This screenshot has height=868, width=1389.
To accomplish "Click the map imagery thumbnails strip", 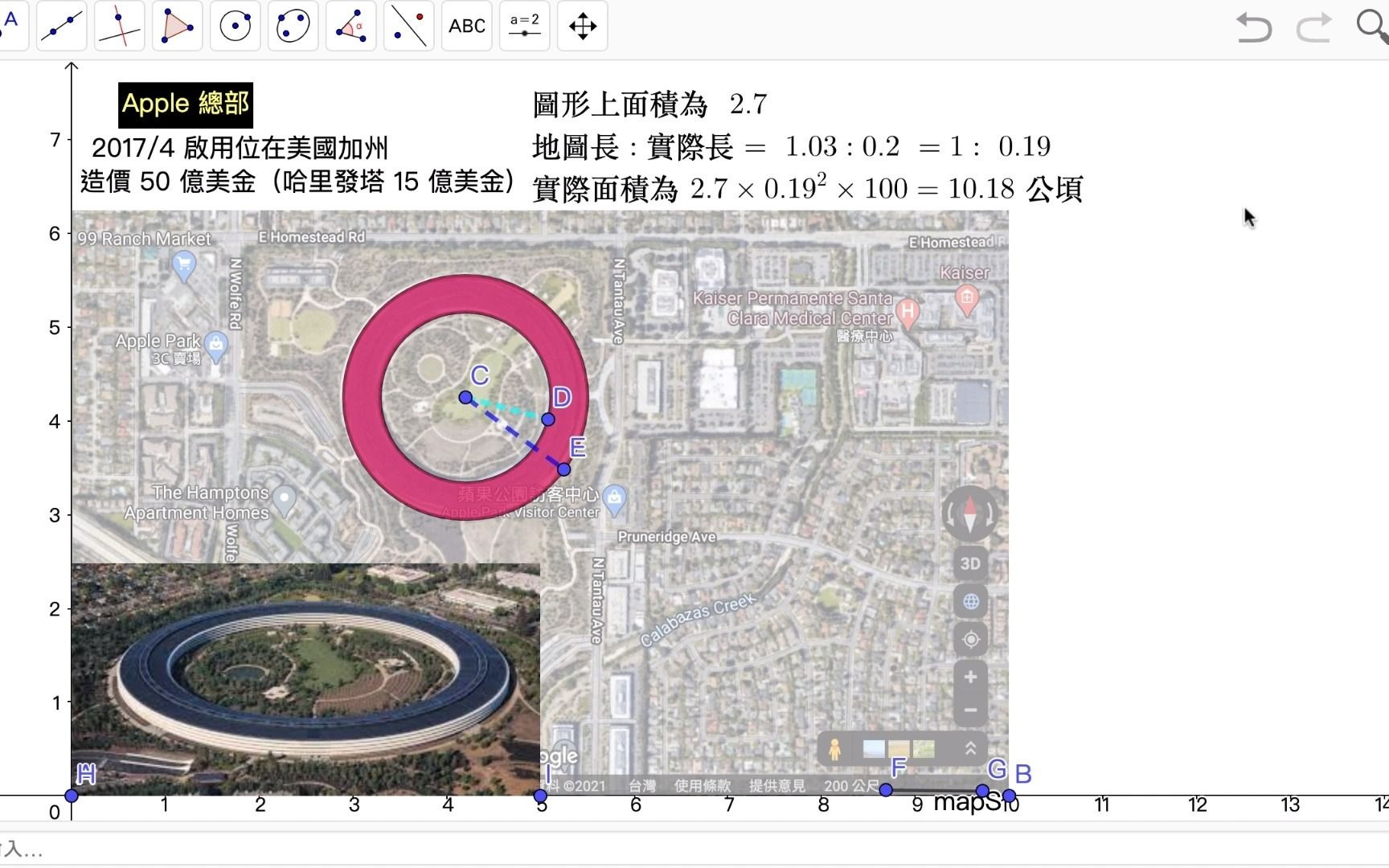I will pyautogui.click(x=899, y=749).
